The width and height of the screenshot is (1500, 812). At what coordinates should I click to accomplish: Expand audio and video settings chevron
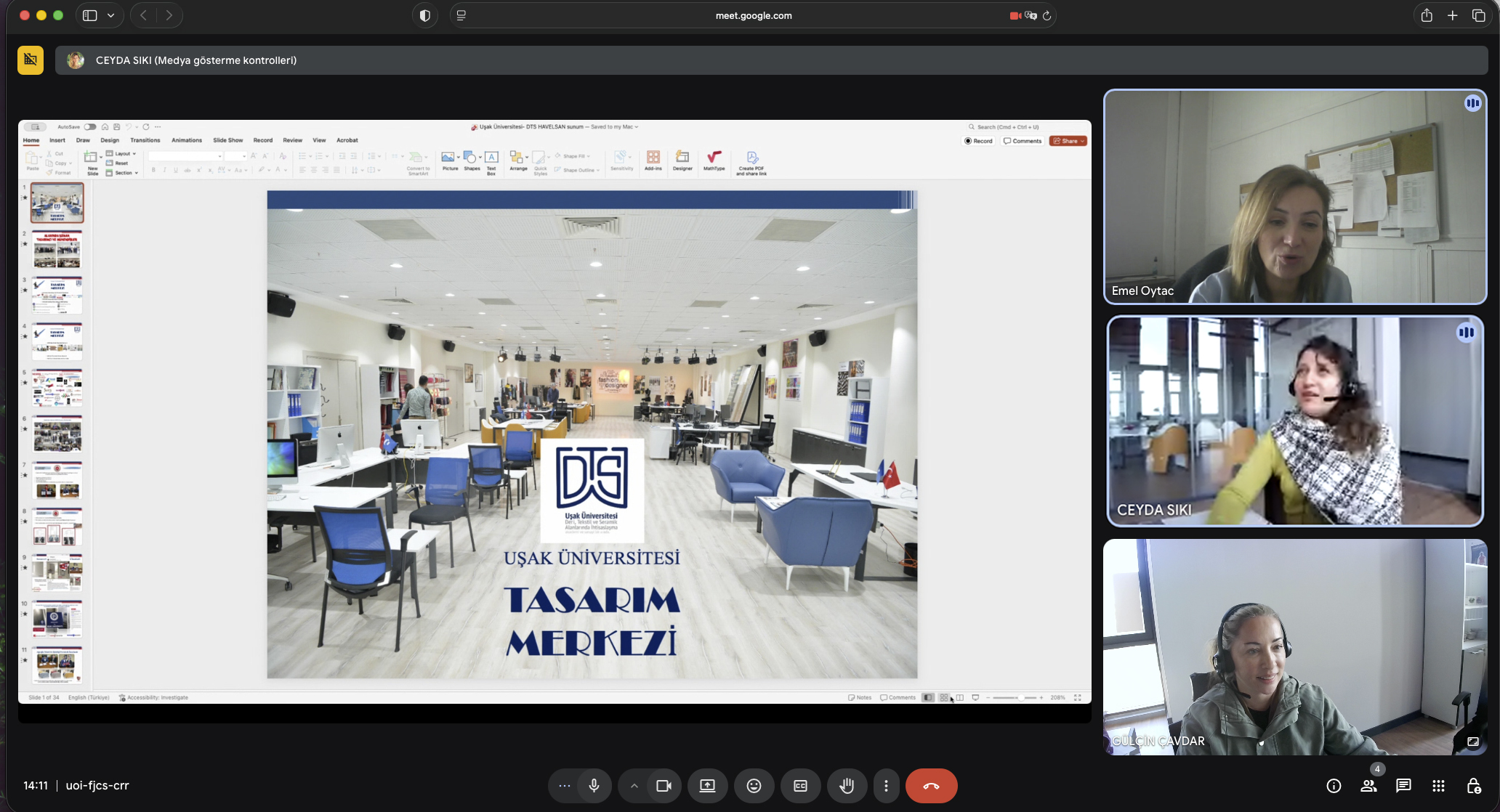634,786
